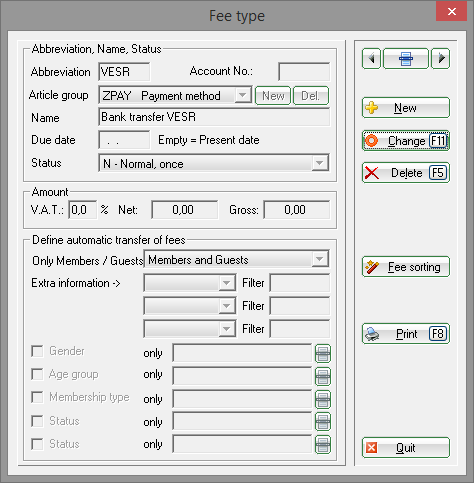The height and width of the screenshot is (483, 474).
Task: Click the Name text field
Action: click(214, 117)
